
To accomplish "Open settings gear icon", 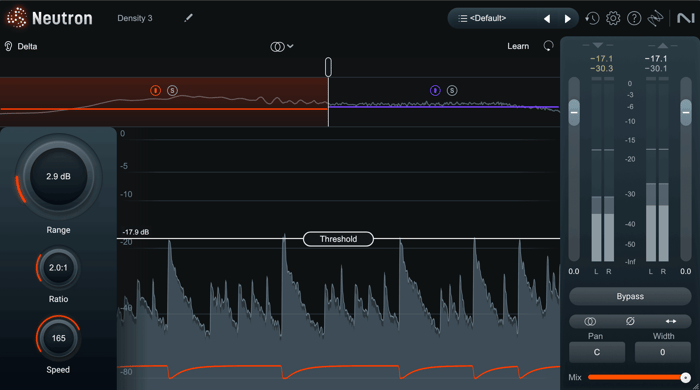I will coord(613,18).
